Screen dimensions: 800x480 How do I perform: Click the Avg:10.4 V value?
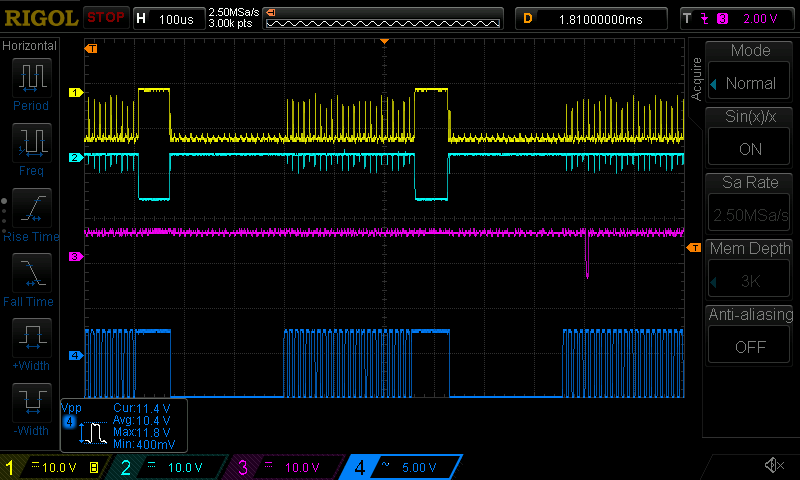coord(142,420)
